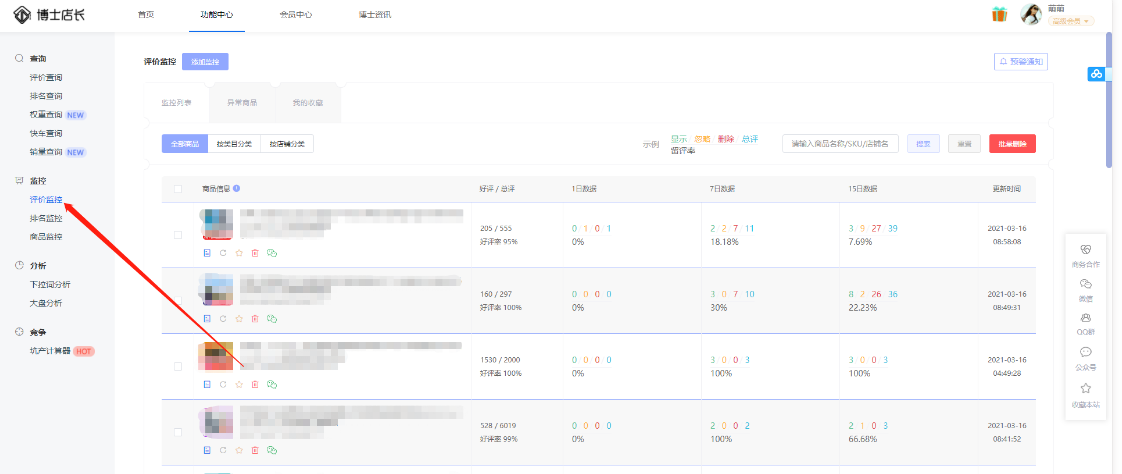The height and width of the screenshot is (474, 1122).
Task: Click the red delete icon in first product row
Action: [255, 253]
